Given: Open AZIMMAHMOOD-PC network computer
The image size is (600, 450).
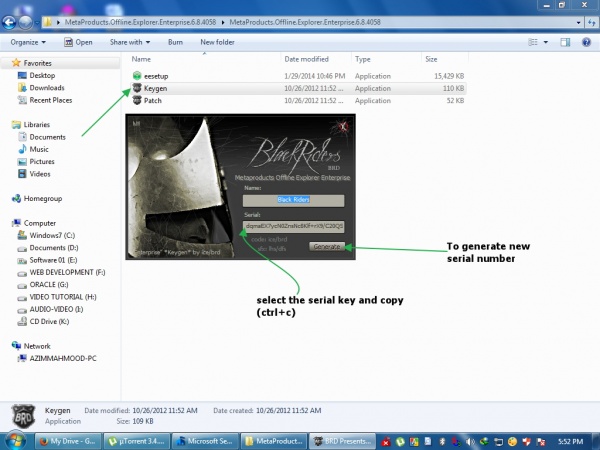Looking at the screenshot, I should point(63,358).
